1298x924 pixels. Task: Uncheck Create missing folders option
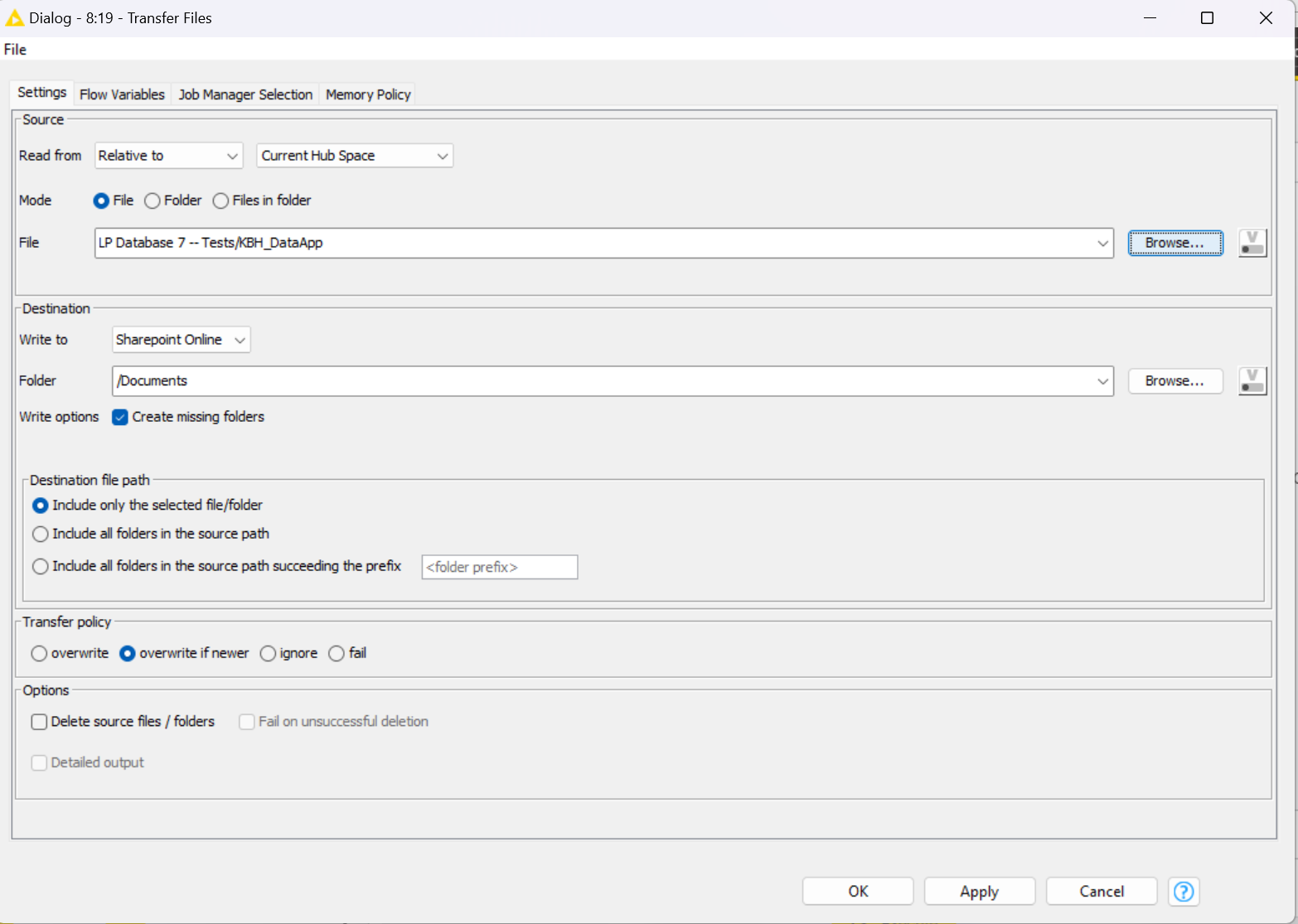120,417
